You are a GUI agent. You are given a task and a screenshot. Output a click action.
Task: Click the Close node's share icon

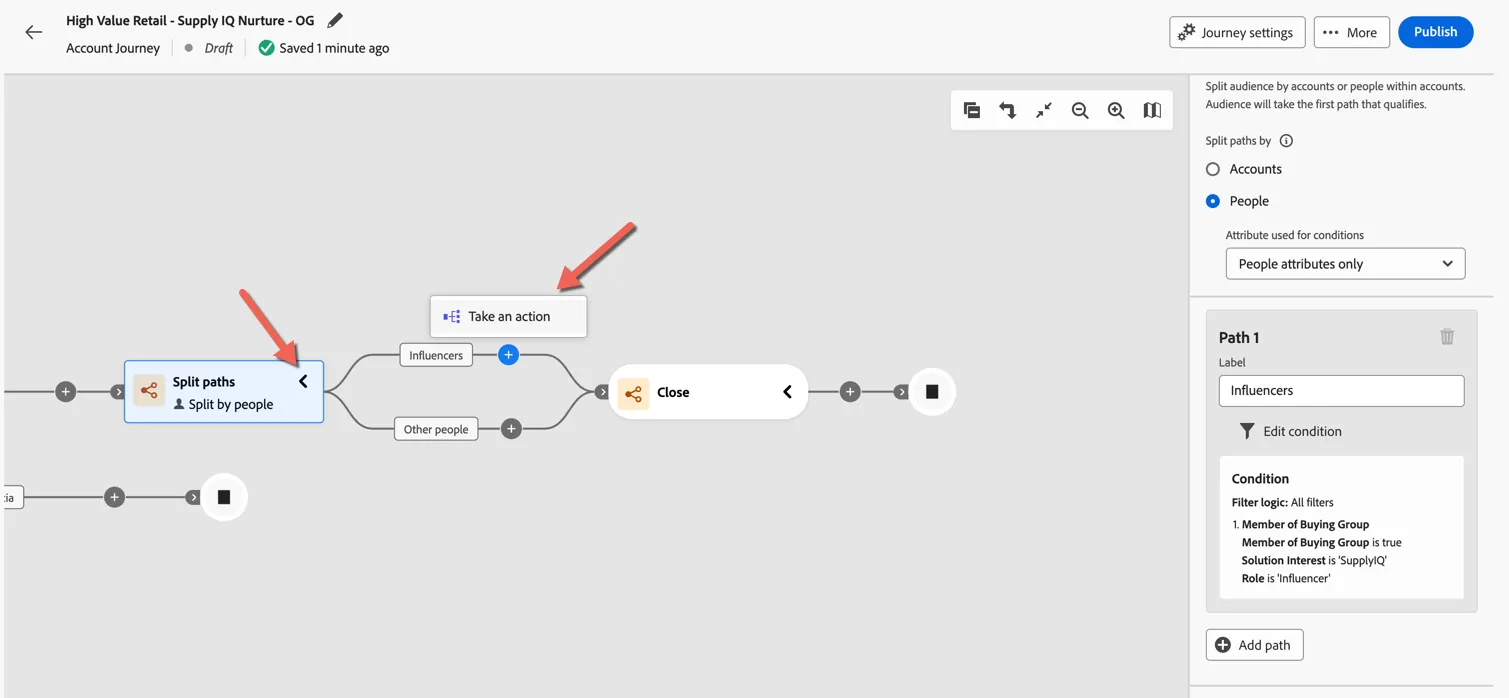[633, 393]
